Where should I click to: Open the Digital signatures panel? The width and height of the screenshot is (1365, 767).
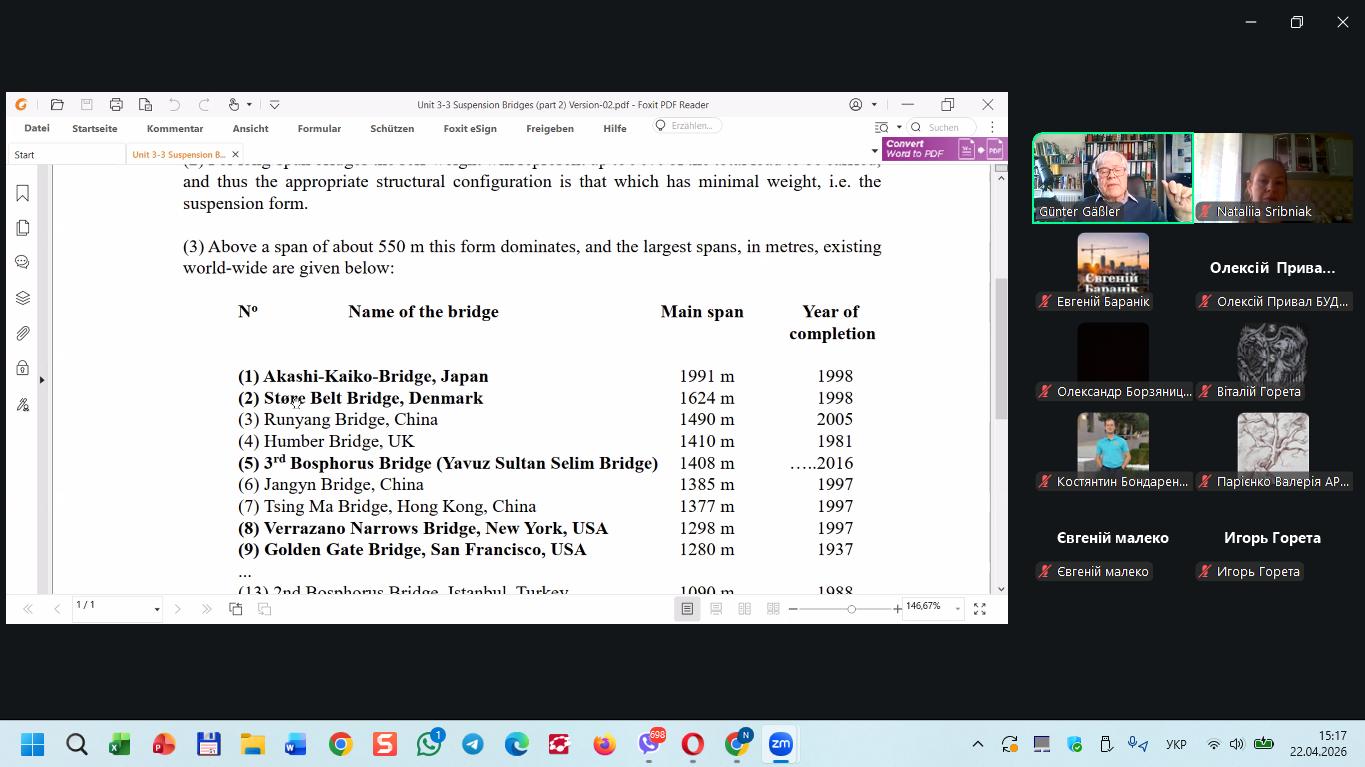pos(22,405)
